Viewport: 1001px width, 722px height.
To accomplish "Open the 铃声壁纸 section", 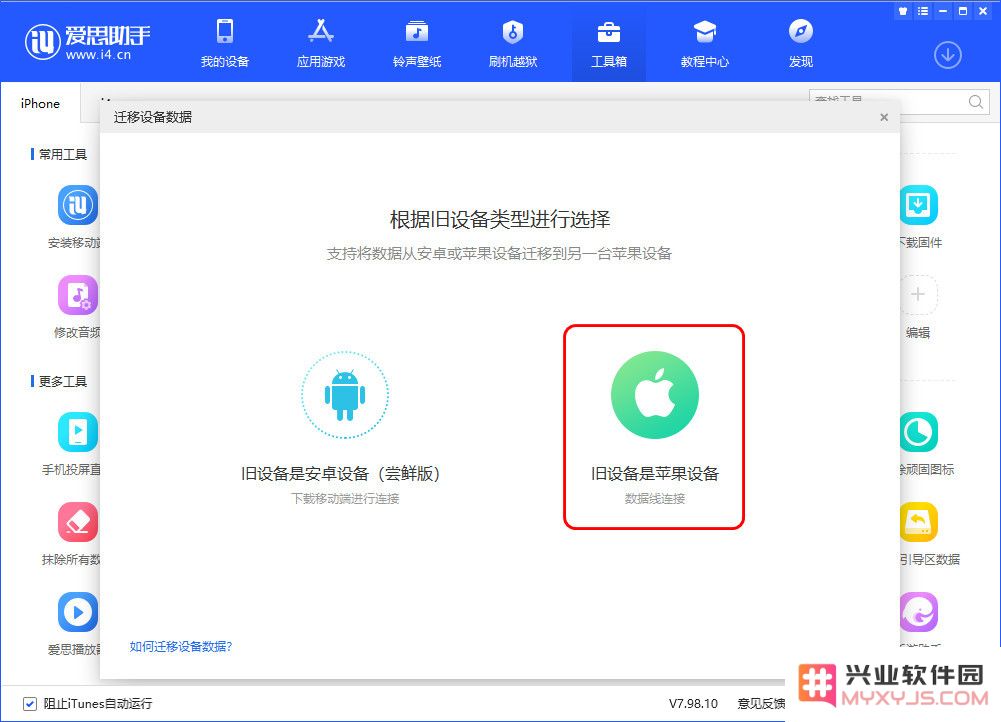I will pos(417,43).
